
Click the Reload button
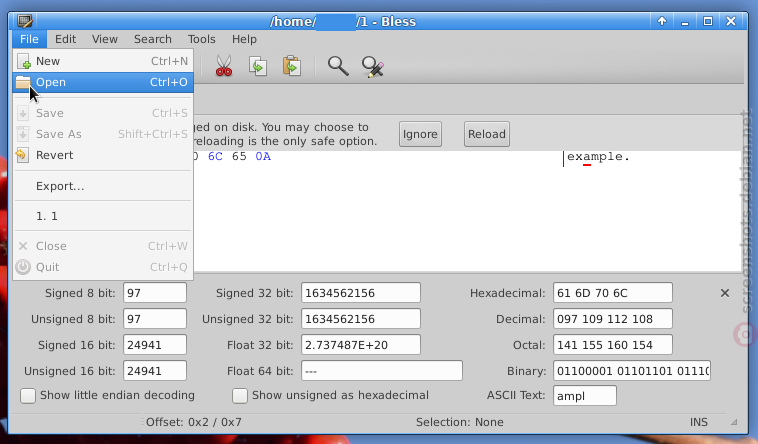[x=487, y=134]
